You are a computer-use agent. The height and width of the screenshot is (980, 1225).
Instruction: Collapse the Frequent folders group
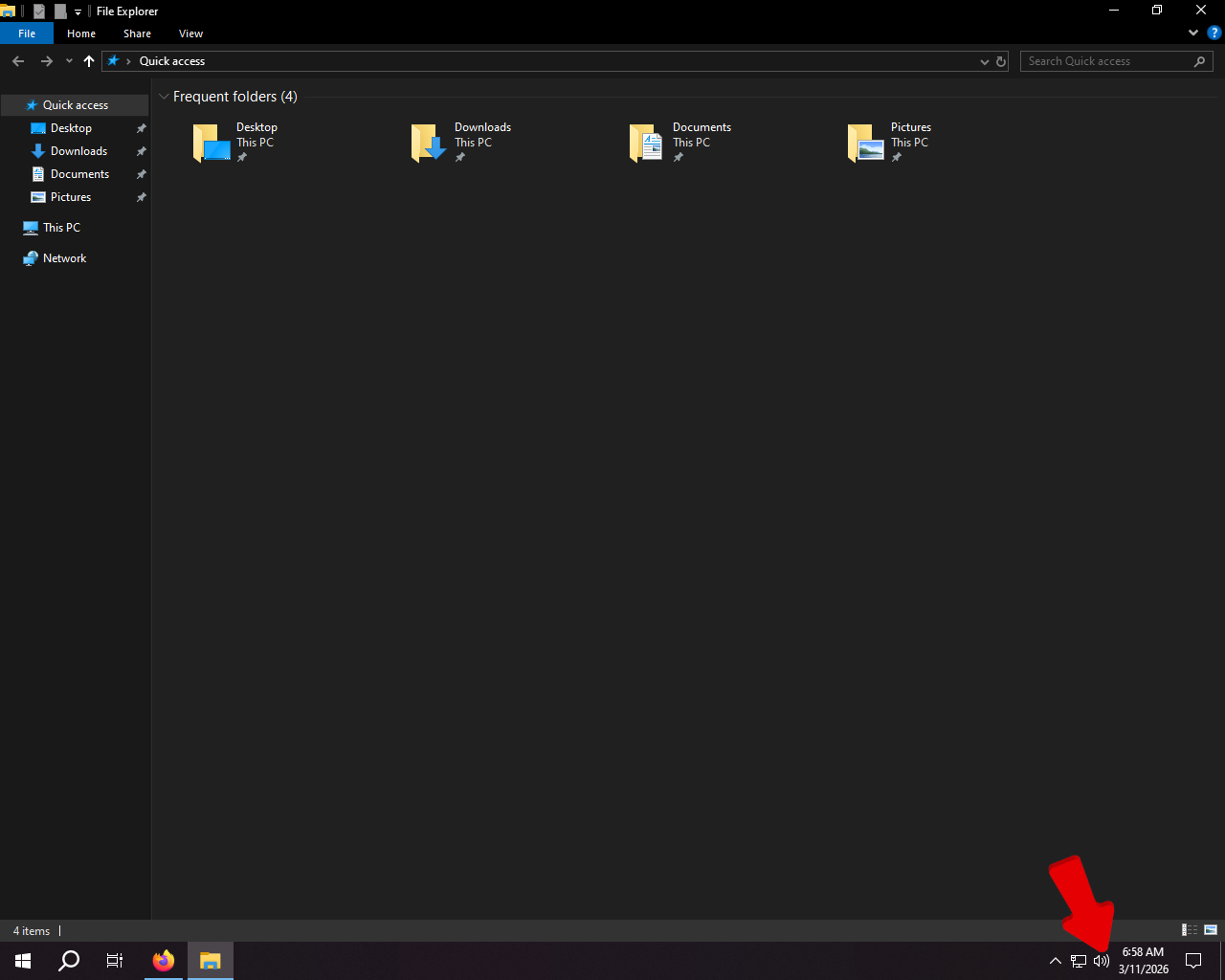pyautogui.click(x=164, y=97)
